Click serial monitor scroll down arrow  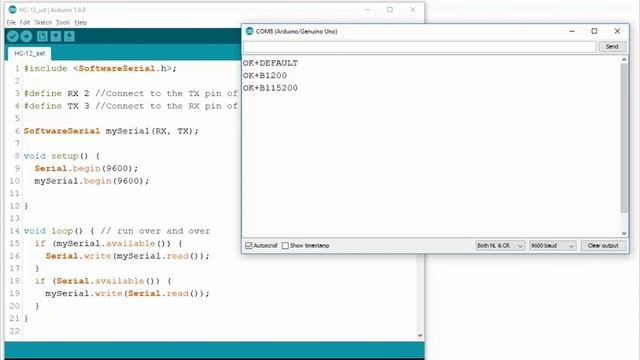coord(624,233)
